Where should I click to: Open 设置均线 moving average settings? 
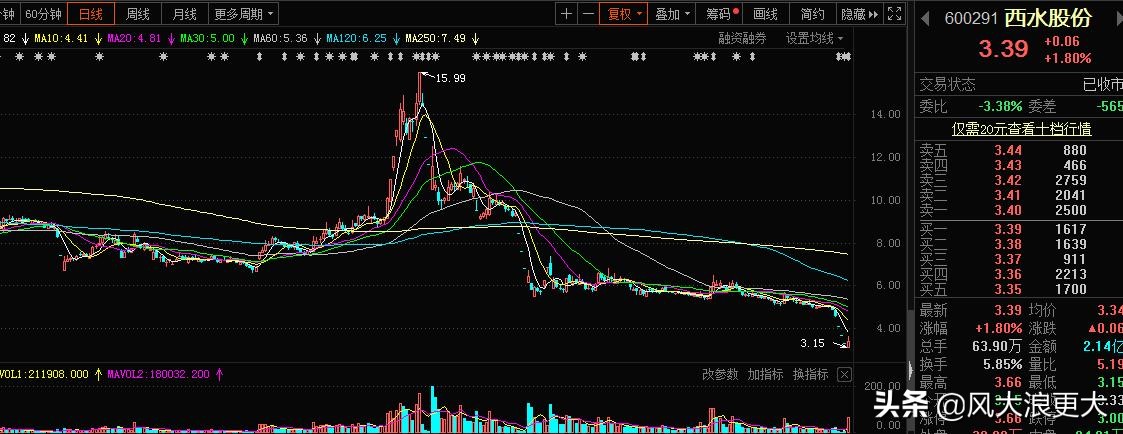[813, 39]
